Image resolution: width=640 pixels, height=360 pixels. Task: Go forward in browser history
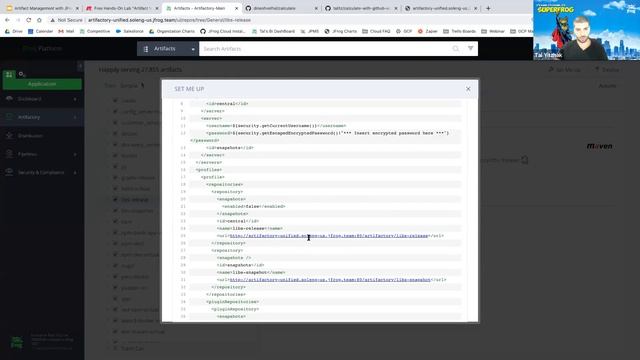[x=18, y=20]
